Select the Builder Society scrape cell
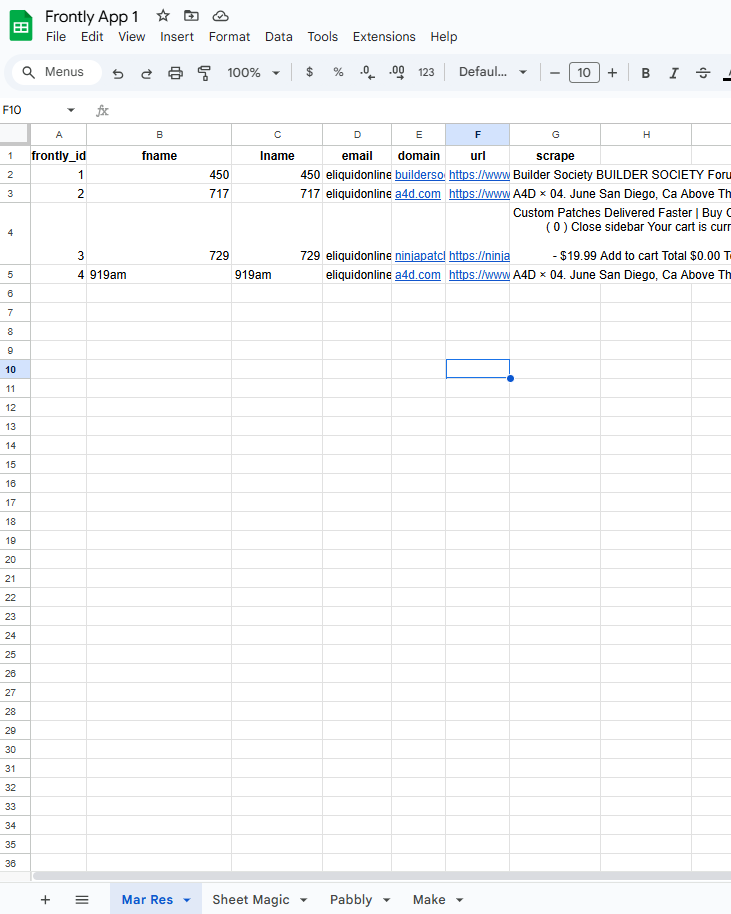Image resolution: width=731 pixels, height=914 pixels. 555,175
